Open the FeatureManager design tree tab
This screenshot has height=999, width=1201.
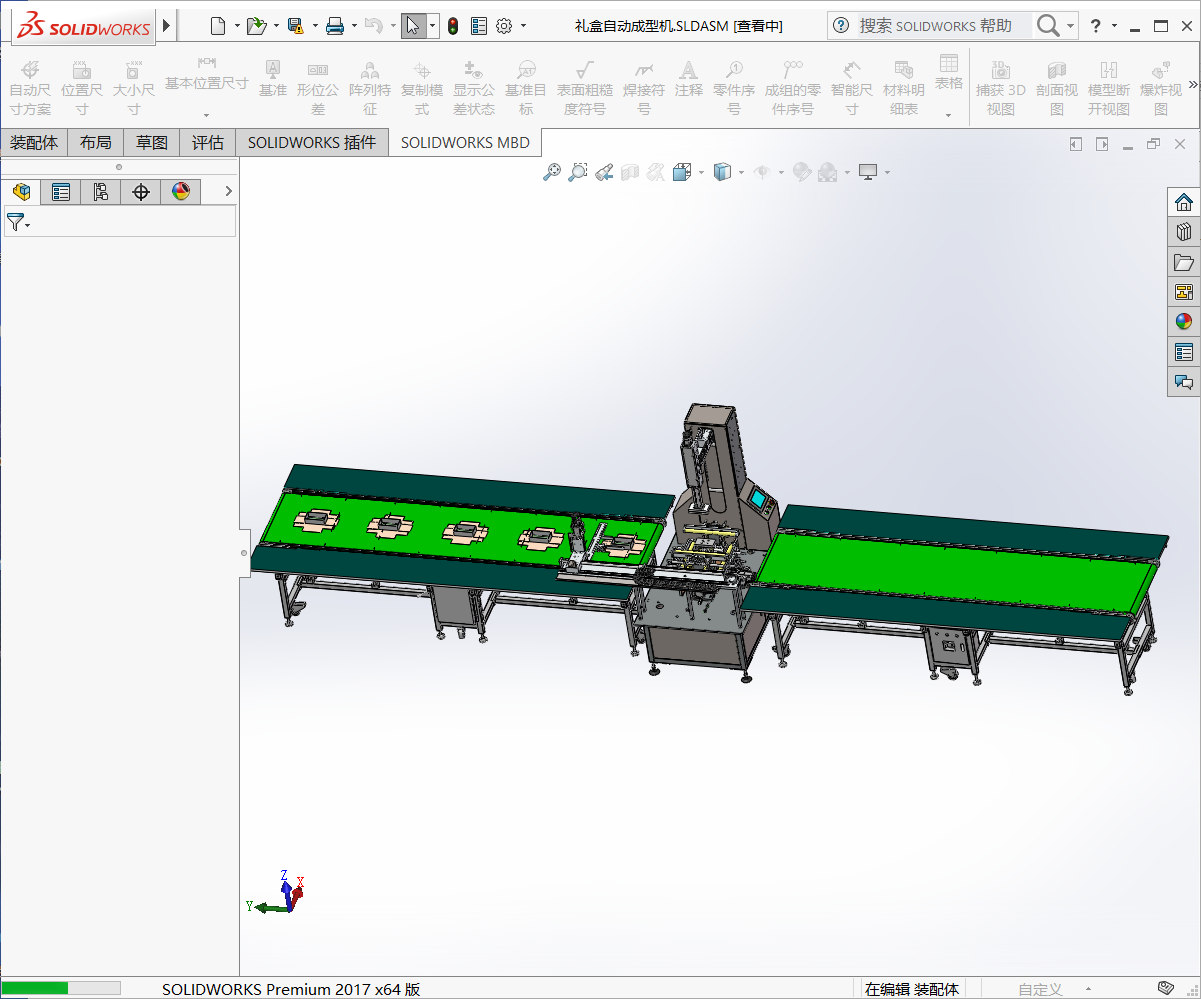click(x=21, y=192)
